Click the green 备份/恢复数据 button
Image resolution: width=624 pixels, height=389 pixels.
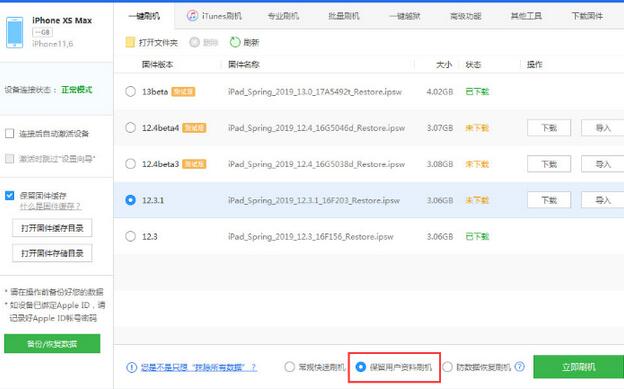[52, 344]
